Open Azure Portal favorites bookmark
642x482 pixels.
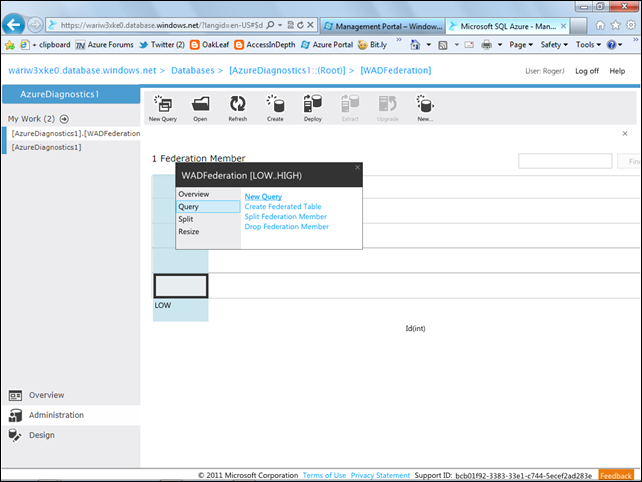pos(327,45)
